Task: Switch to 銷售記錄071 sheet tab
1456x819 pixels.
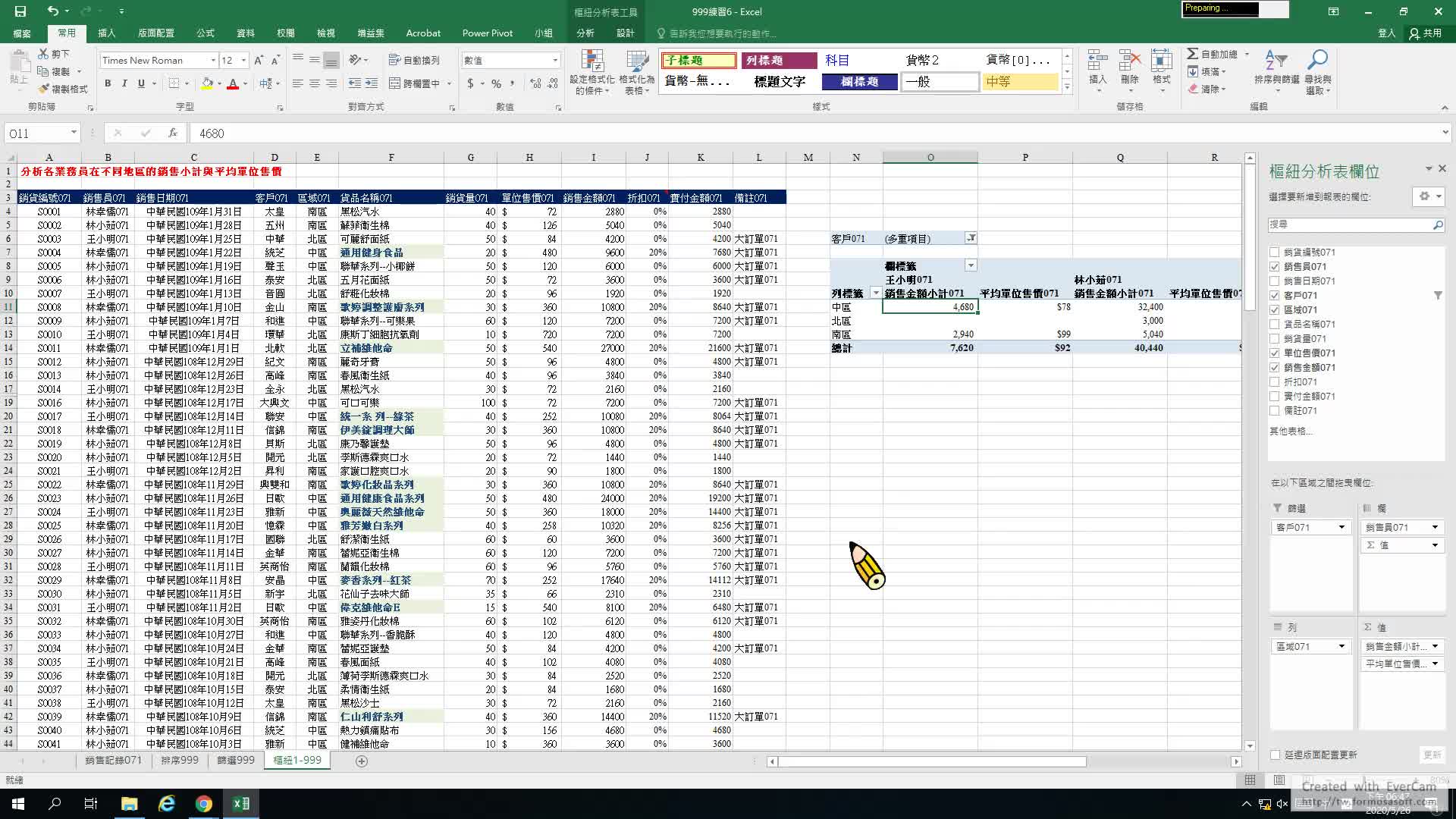Action: (113, 760)
